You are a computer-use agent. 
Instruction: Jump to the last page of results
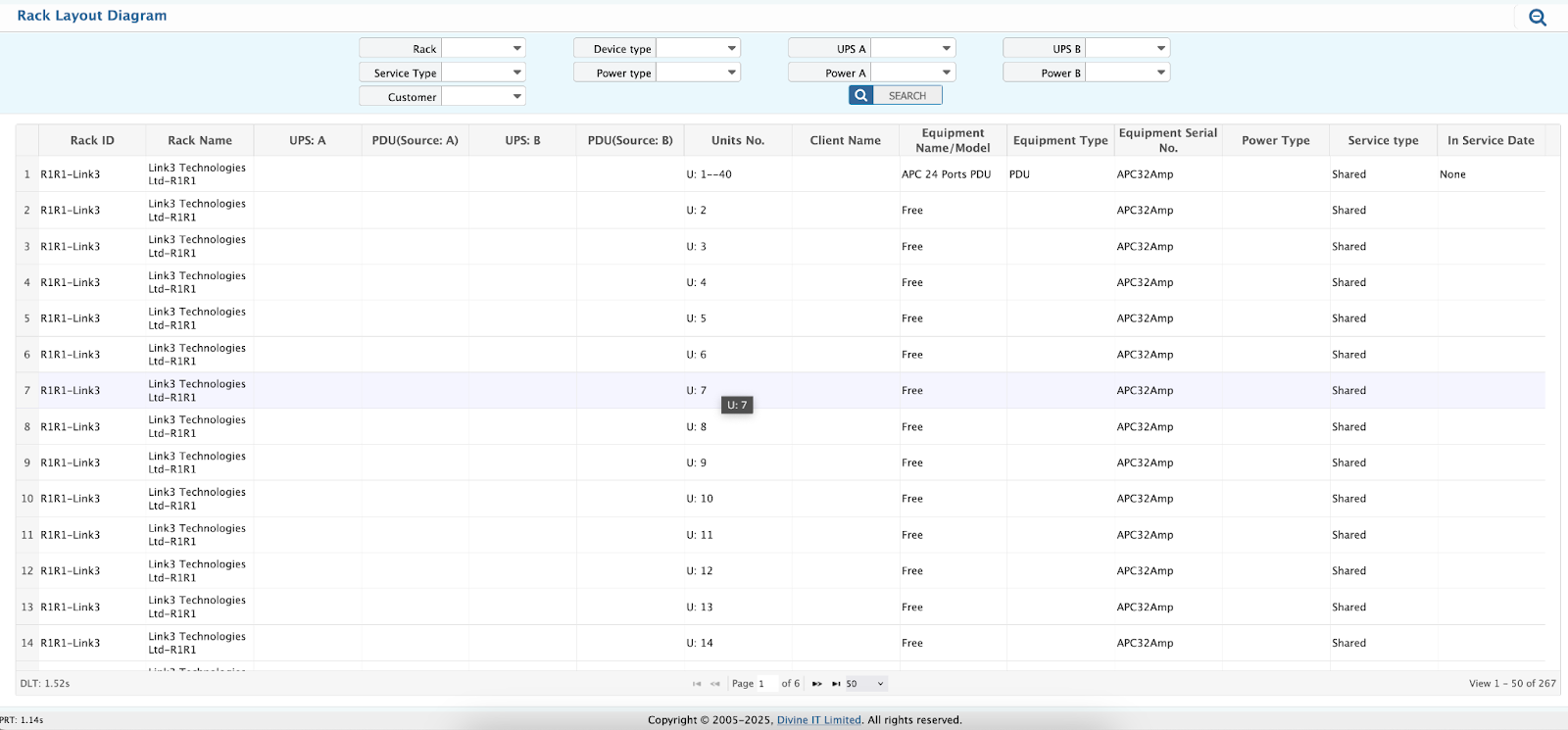pos(836,684)
